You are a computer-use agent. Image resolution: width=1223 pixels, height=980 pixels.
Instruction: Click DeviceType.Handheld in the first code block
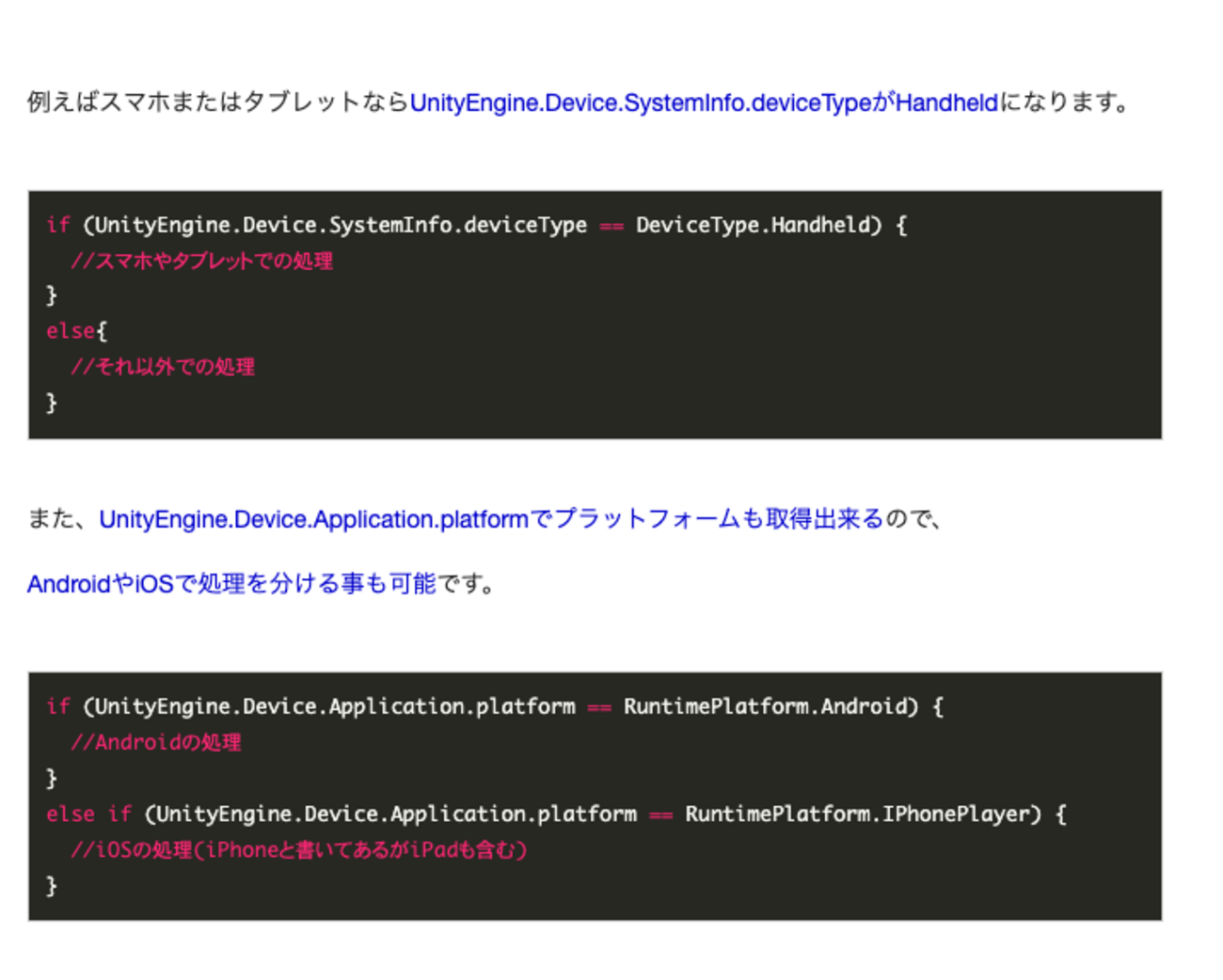click(x=753, y=225)
